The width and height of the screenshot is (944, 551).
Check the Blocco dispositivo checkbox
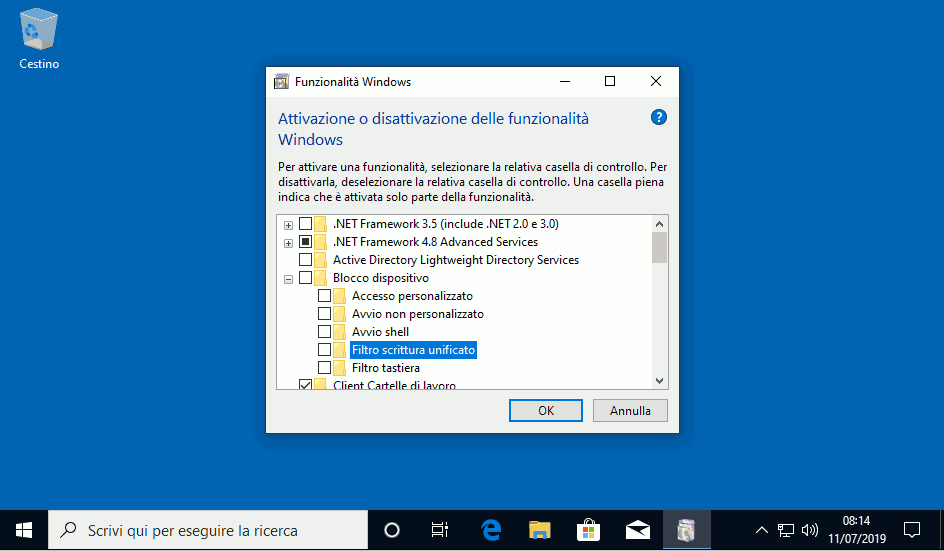pos(306,278)
